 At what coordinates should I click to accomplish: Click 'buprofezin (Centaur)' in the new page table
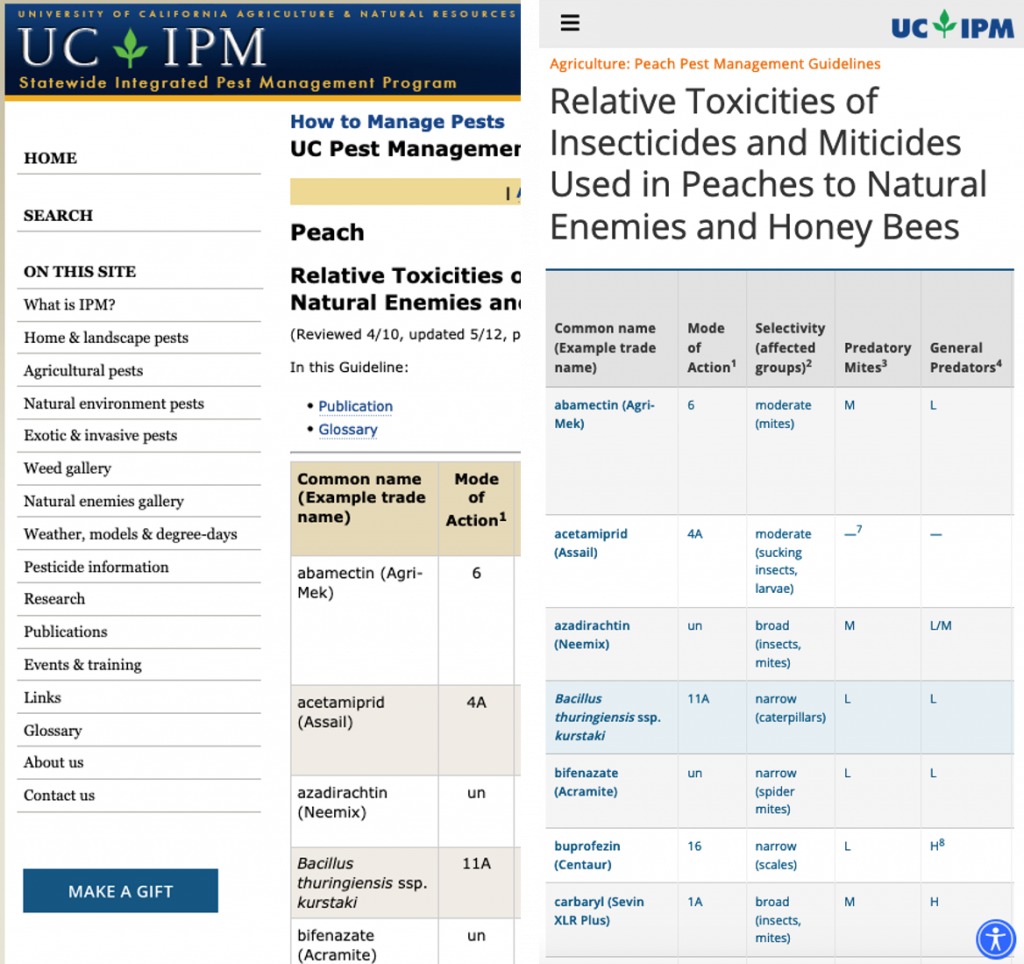tap(587, 855)
